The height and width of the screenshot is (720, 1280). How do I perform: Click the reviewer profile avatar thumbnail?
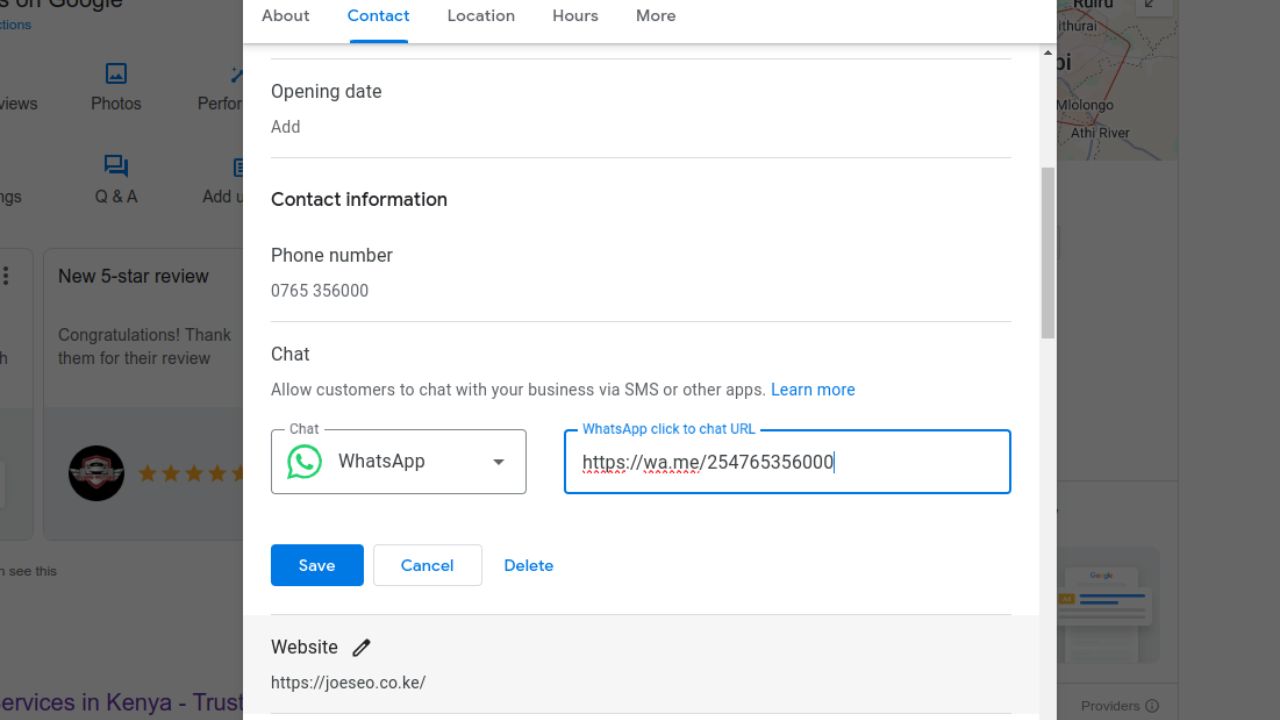[96, 473]
